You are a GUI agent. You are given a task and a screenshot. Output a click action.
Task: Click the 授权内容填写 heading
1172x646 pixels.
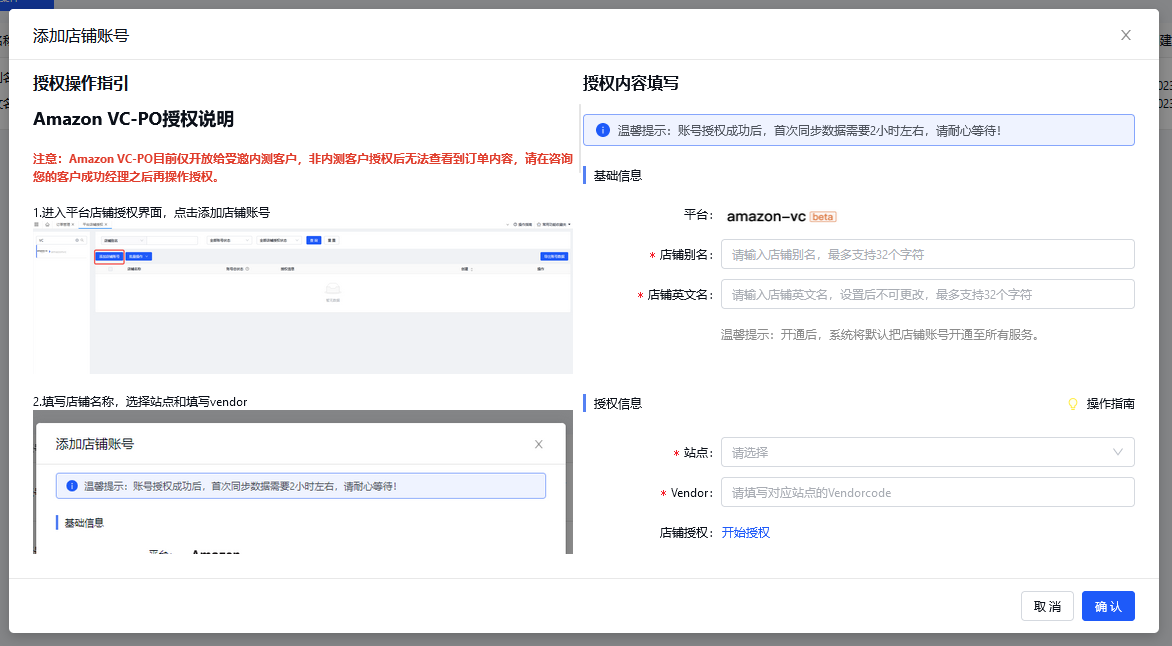pos(631,83)
